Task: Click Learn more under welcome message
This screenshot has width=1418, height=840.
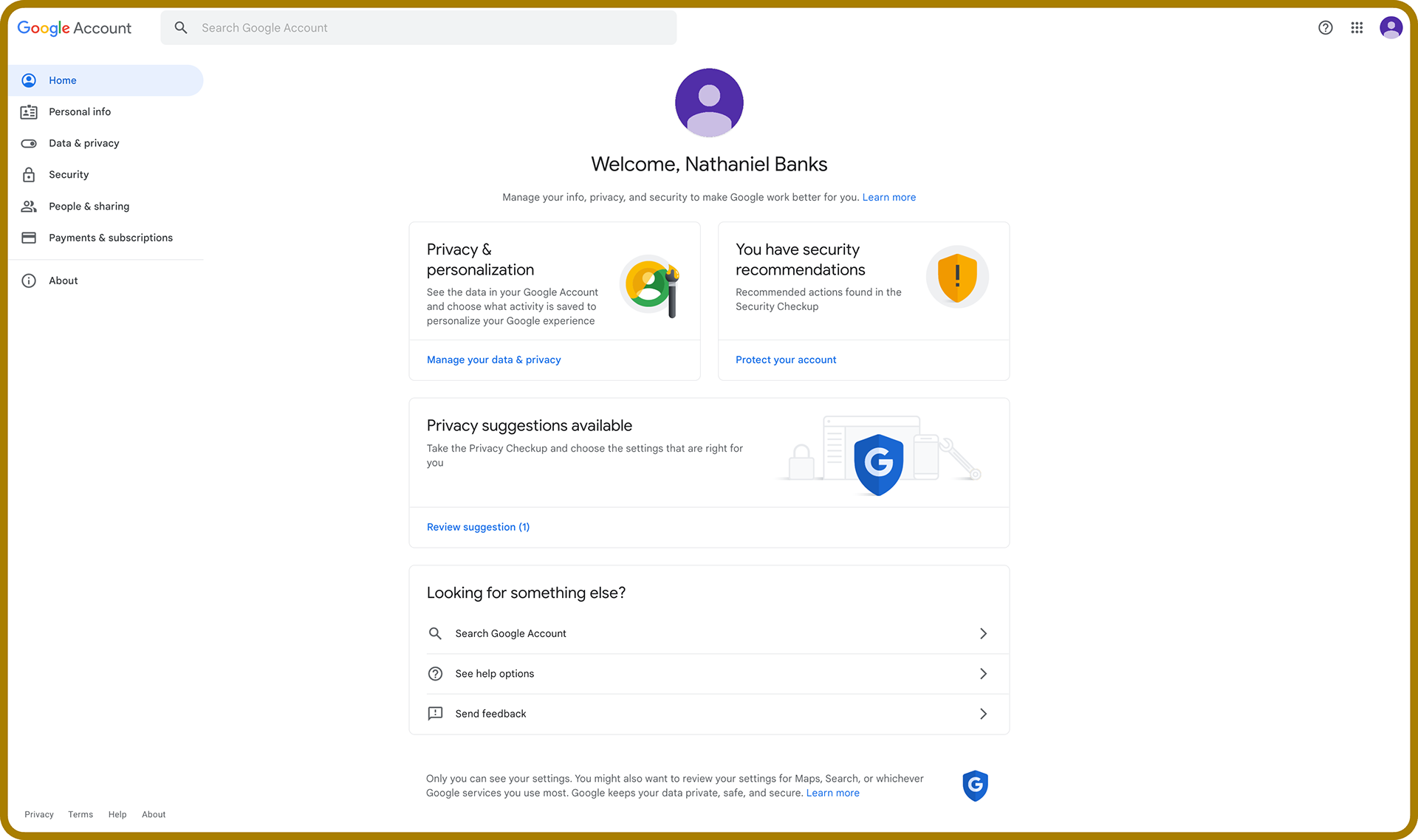Action: (x=889, y=198)
